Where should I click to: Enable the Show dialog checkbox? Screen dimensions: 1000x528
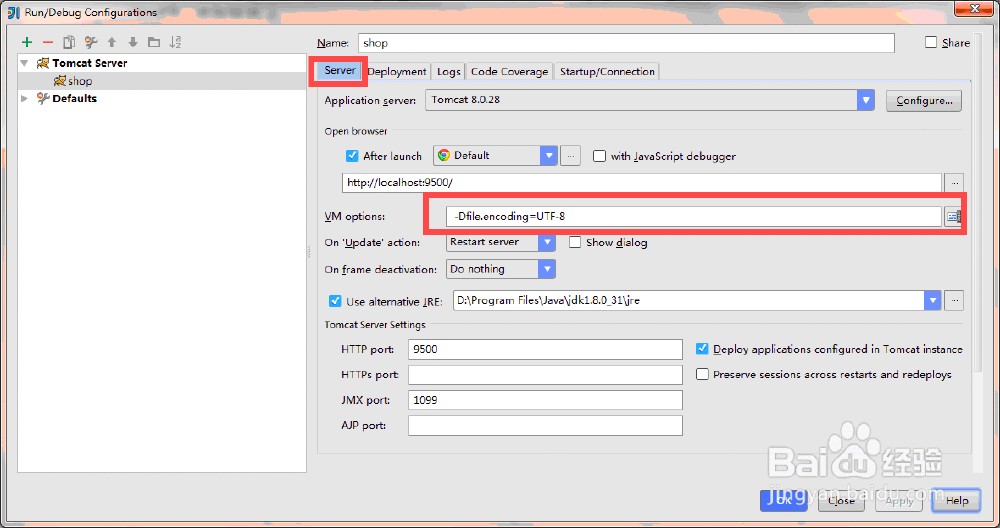(575, 242)
